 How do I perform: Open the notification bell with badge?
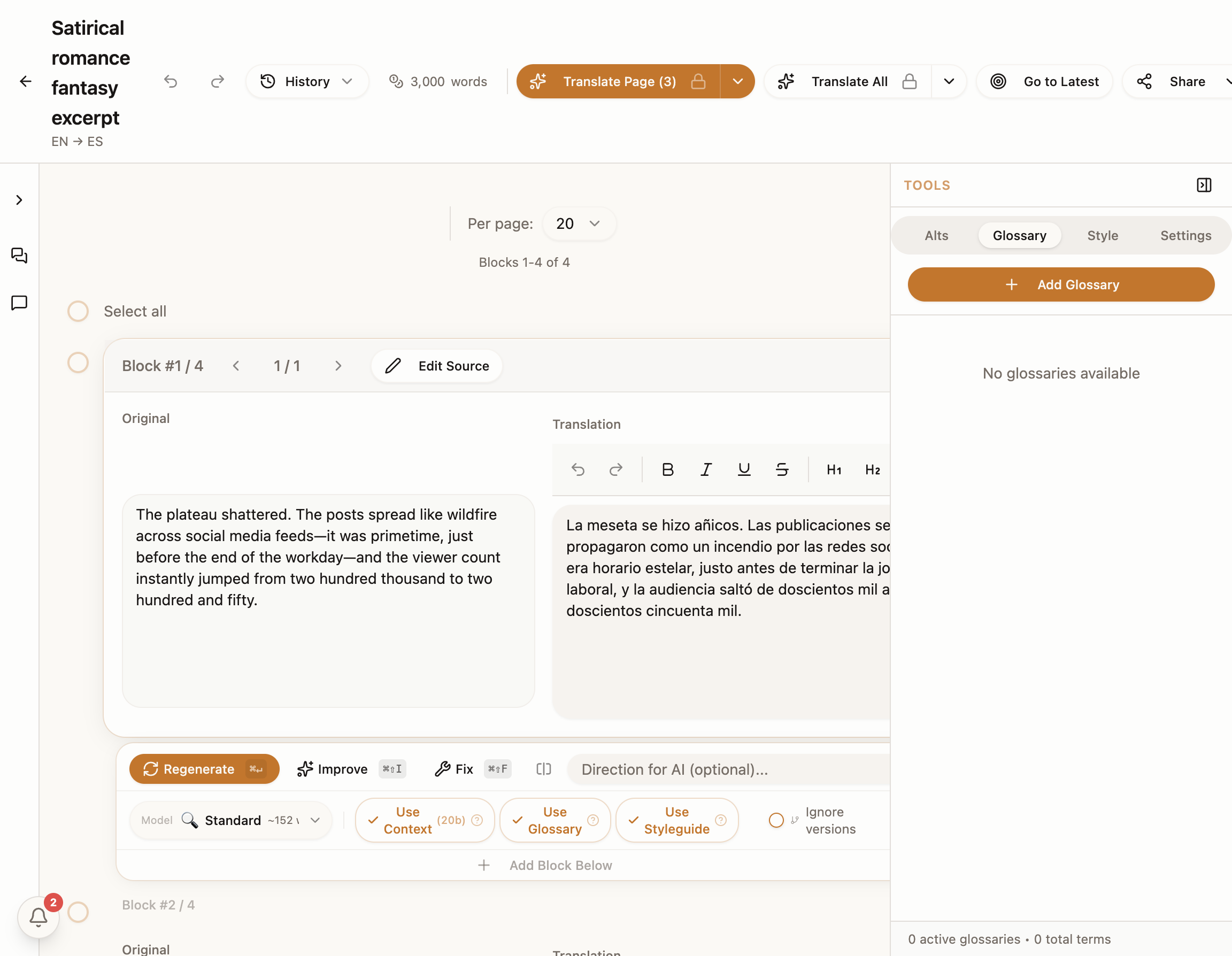38,916
